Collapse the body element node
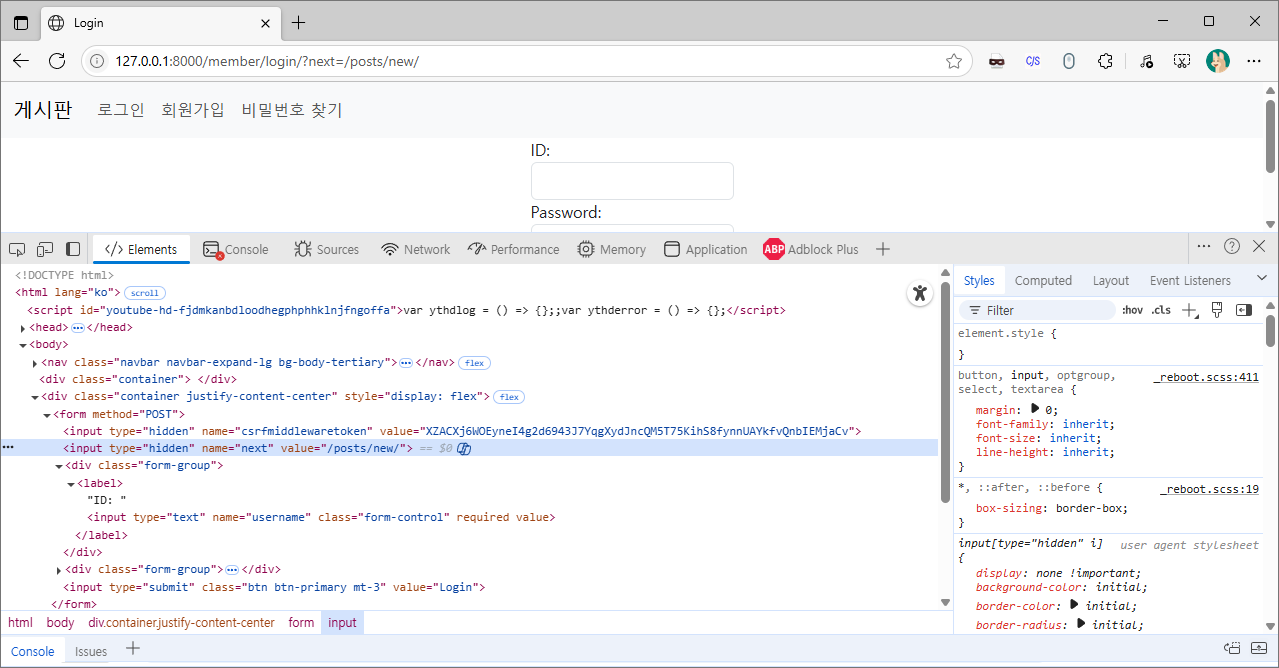 pyautogui.click(x=23, y=345)
